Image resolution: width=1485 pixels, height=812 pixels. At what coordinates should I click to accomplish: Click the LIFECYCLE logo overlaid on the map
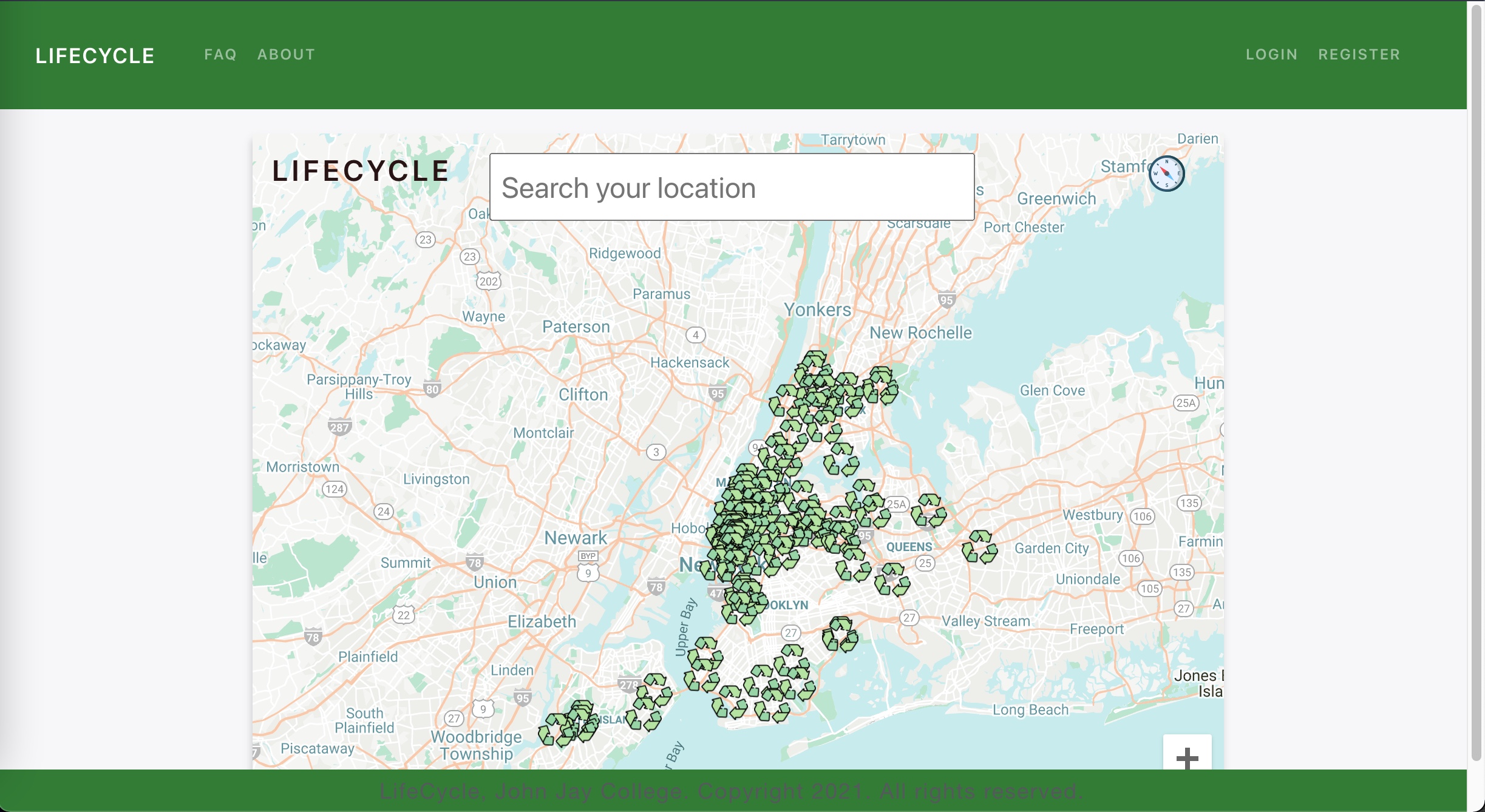coord(360,170)
